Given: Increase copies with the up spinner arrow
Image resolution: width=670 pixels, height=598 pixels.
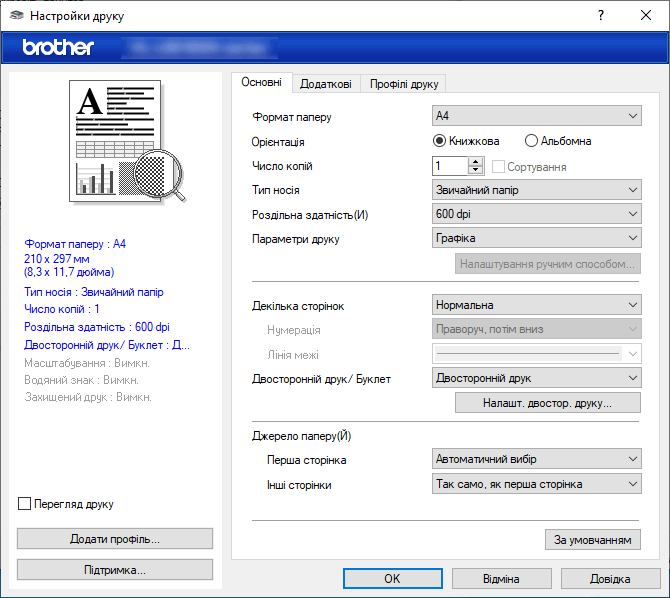Looking at the screenshot, I should pyautogui.click(x=475, y=162).
